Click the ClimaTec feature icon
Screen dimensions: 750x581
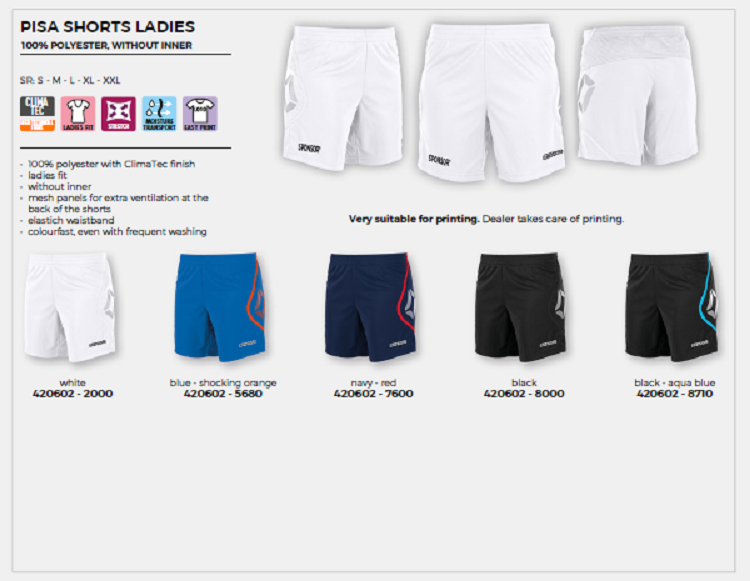37,113
